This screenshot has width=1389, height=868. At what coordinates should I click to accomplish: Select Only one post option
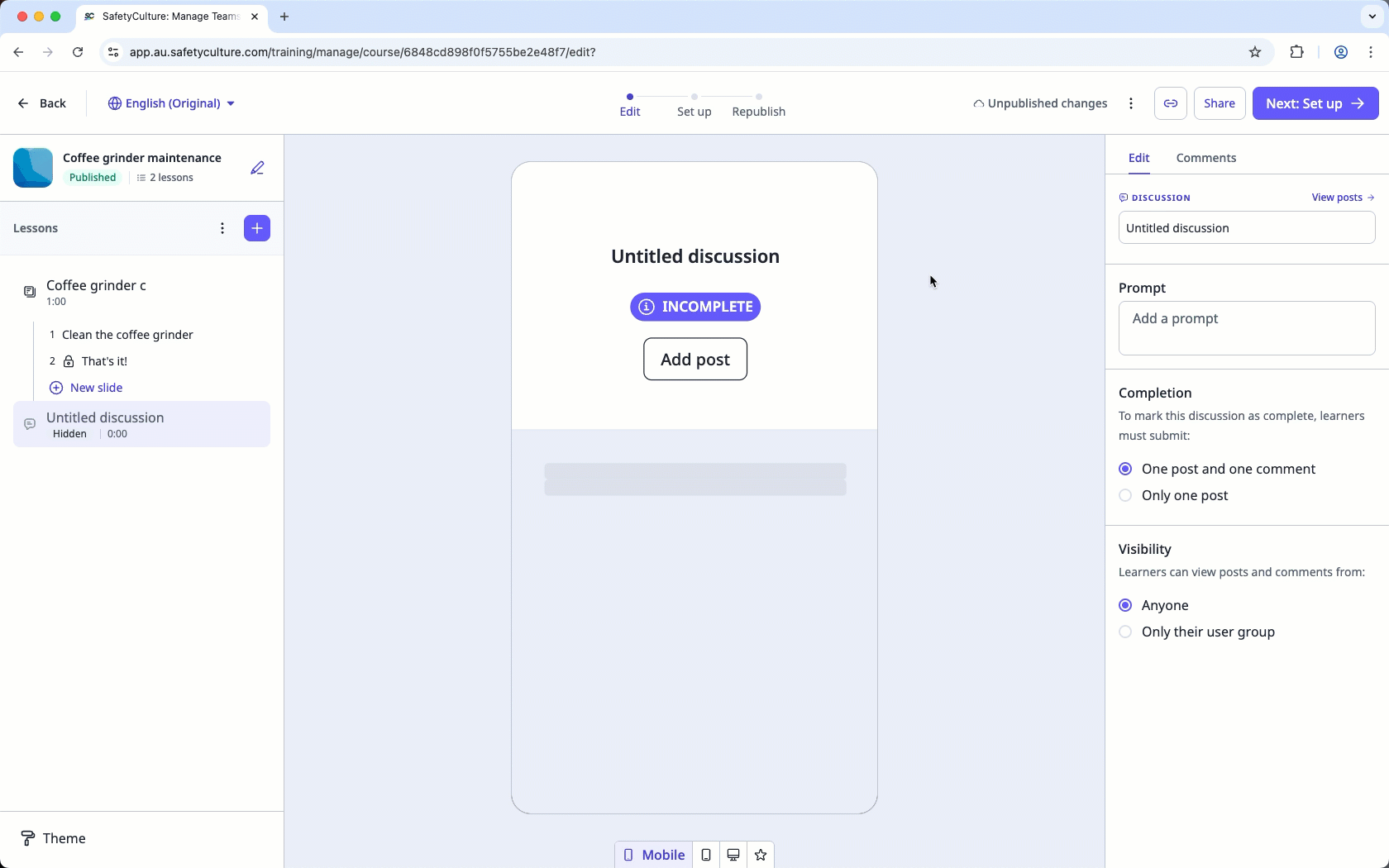(1173, 495)
